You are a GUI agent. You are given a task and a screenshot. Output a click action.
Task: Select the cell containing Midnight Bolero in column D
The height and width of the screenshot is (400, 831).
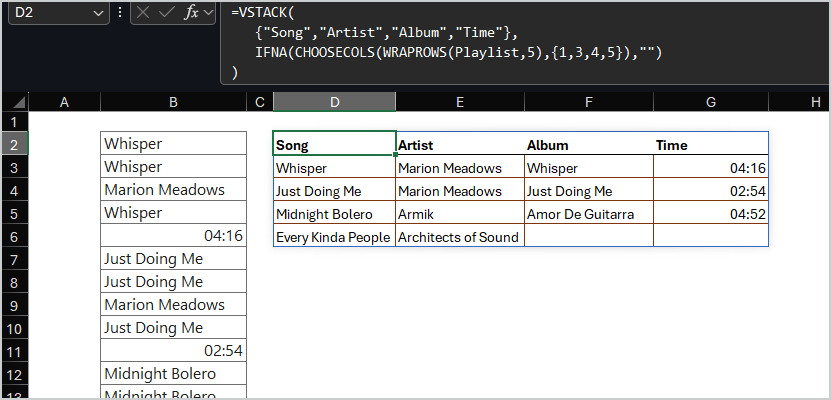(x=334, y=213)
